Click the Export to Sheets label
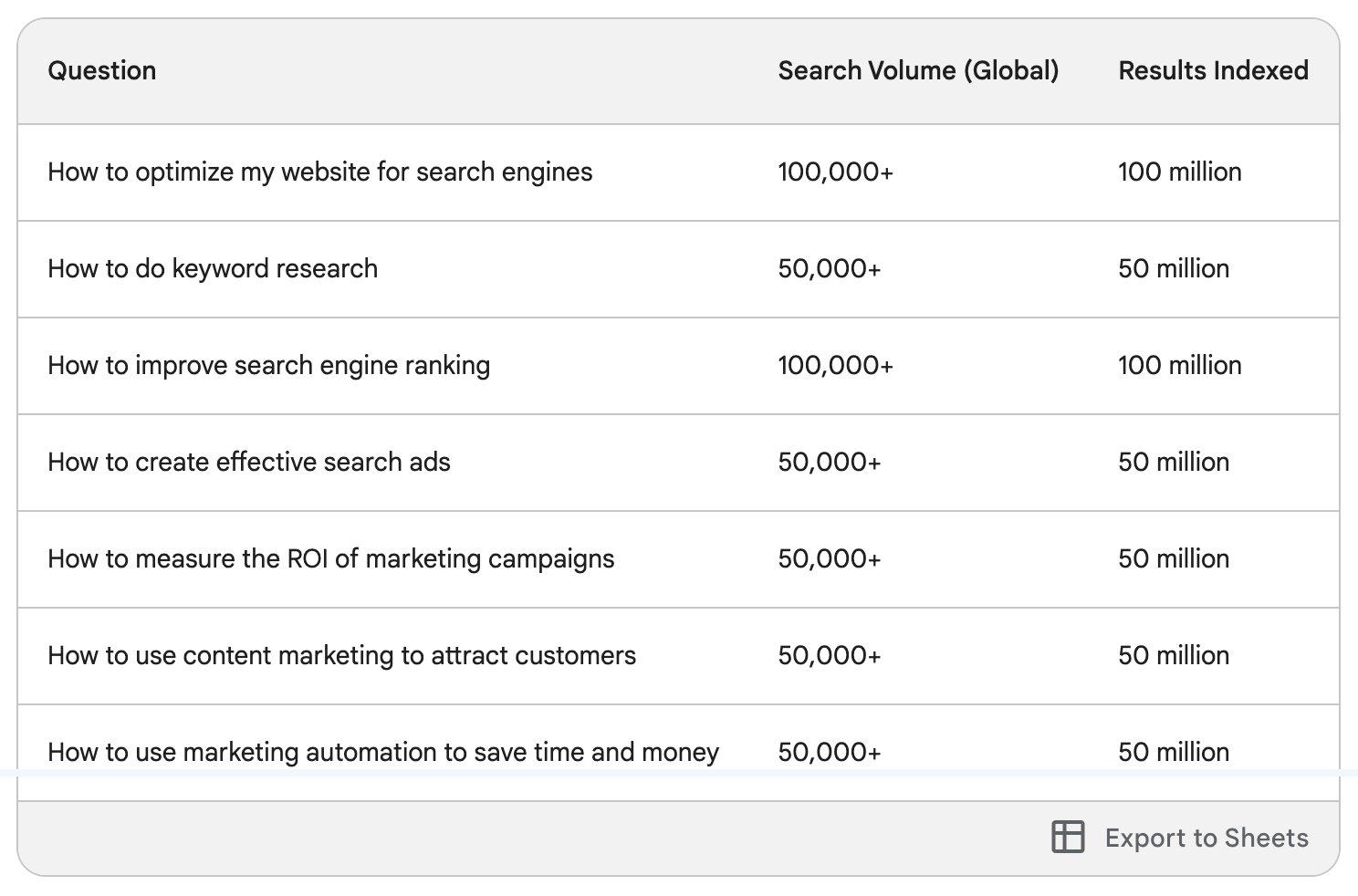The width and height of the screenshot is (1358, 896). coord(1207,838)
